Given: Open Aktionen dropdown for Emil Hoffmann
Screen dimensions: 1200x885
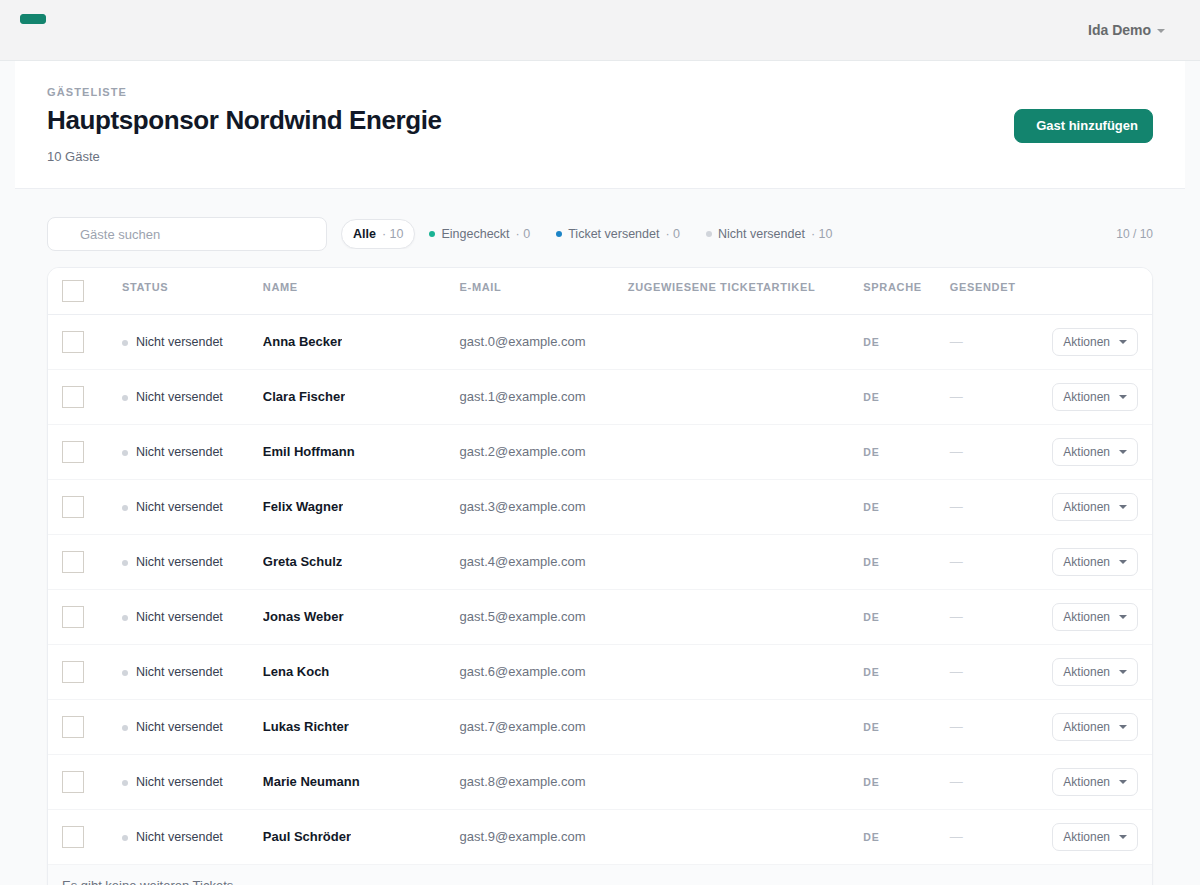Looking at the screenshot, I should coord(1095,452).
